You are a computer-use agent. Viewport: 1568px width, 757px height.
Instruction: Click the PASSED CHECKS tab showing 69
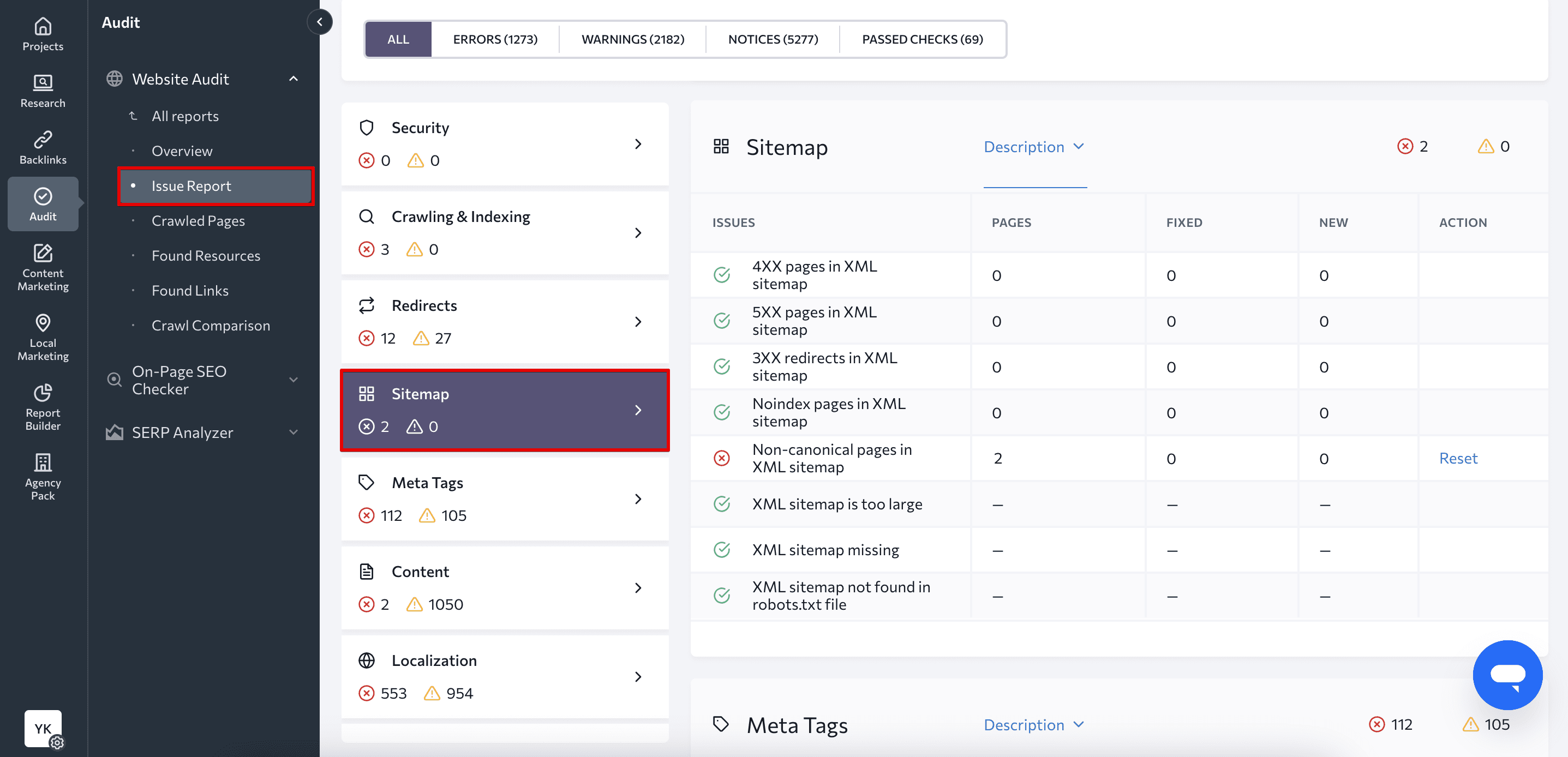point(921,39)
